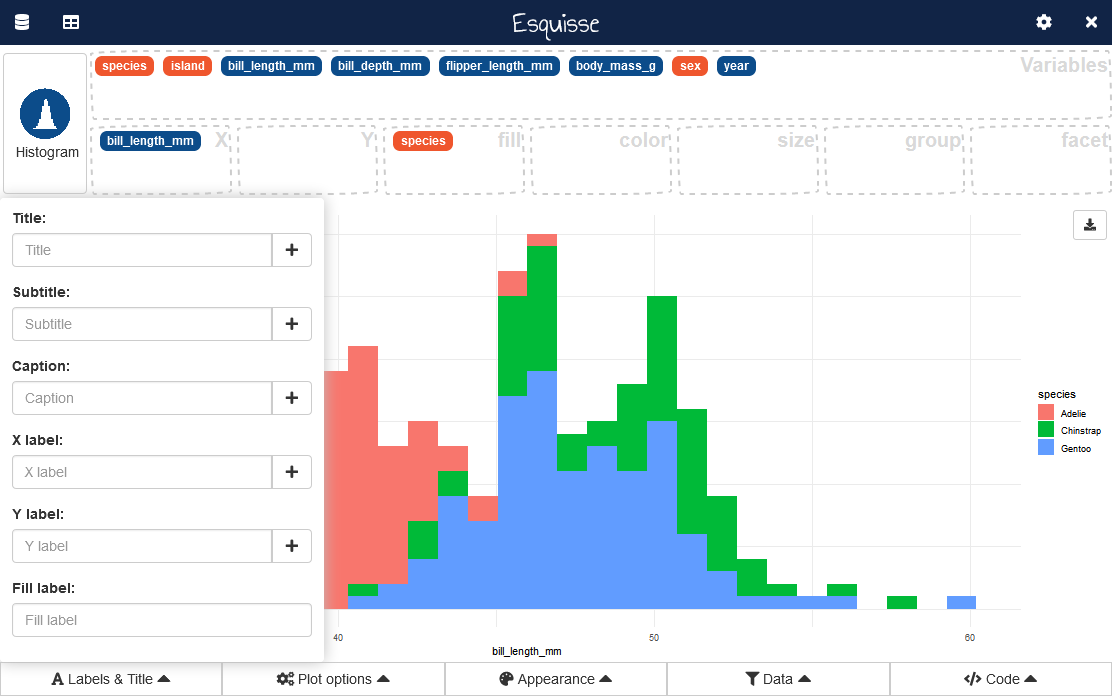The image size is (1112, 696).
Task: Open the Plot options menu
Action: coord(333,679)
